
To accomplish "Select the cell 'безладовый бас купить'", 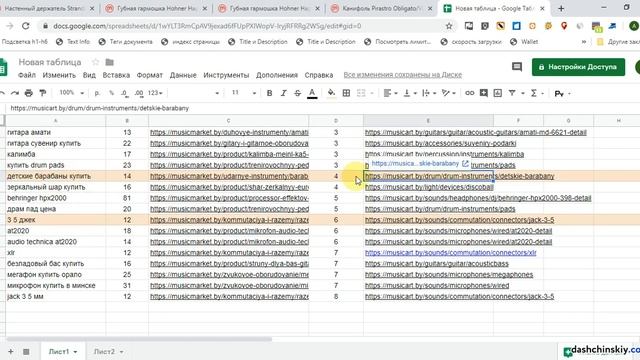I will tap(56, 264).
